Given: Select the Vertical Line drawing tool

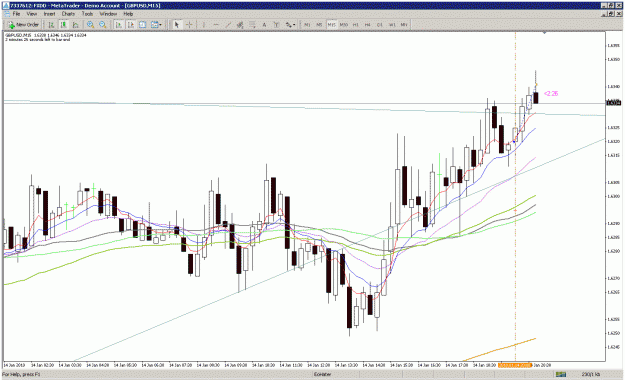Looking at the screenshot, I should tap(204, 25).
